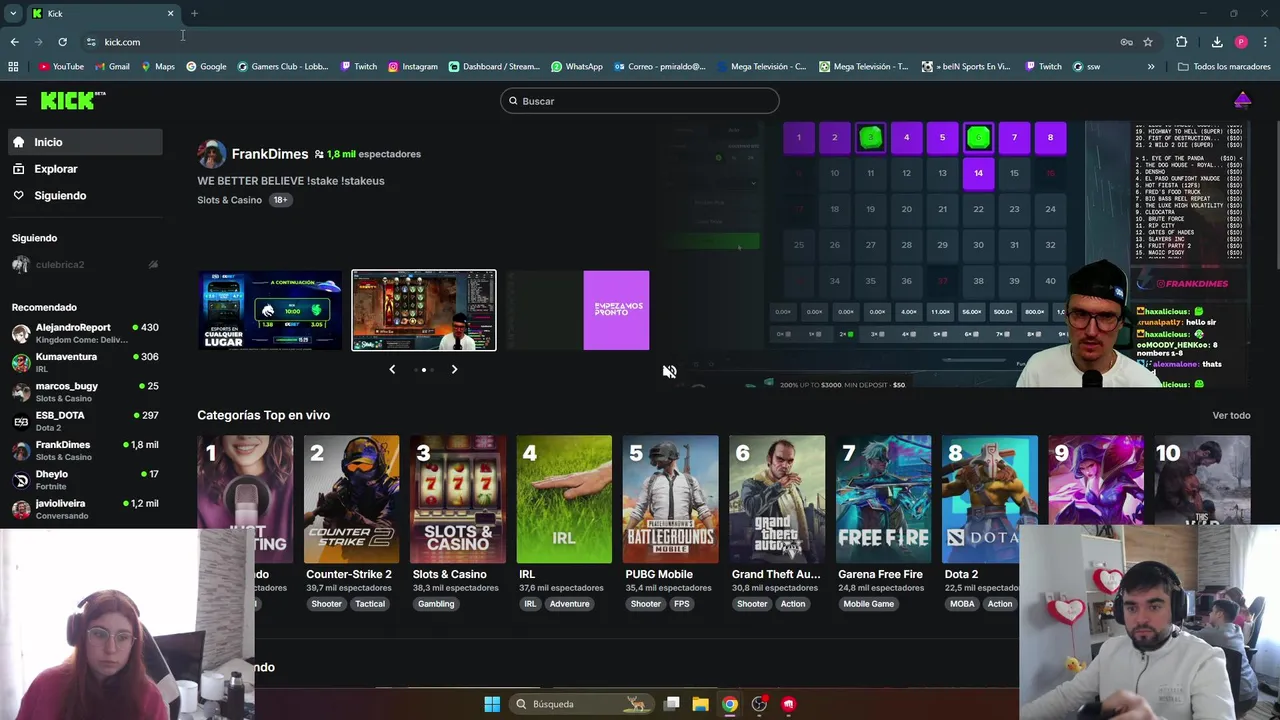Click the Adventure tag under IRL

coord(569,604)
